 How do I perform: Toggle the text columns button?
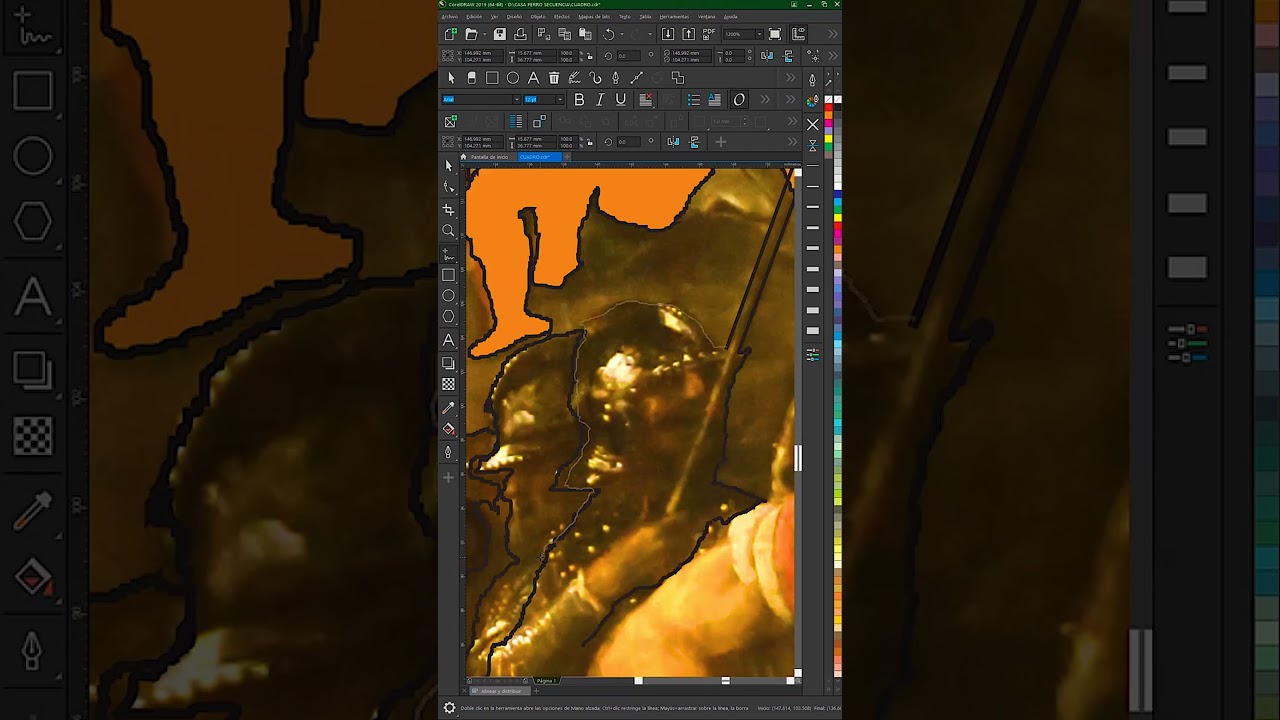coord(515,121)
